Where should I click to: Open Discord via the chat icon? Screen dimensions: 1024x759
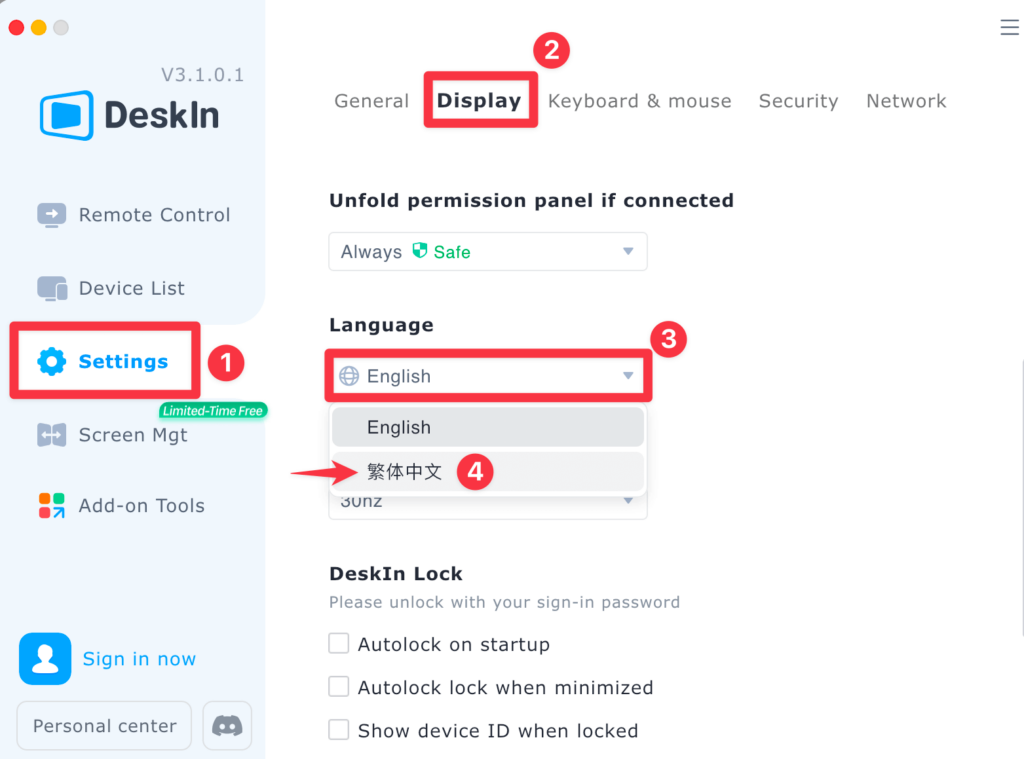[227, 725]
